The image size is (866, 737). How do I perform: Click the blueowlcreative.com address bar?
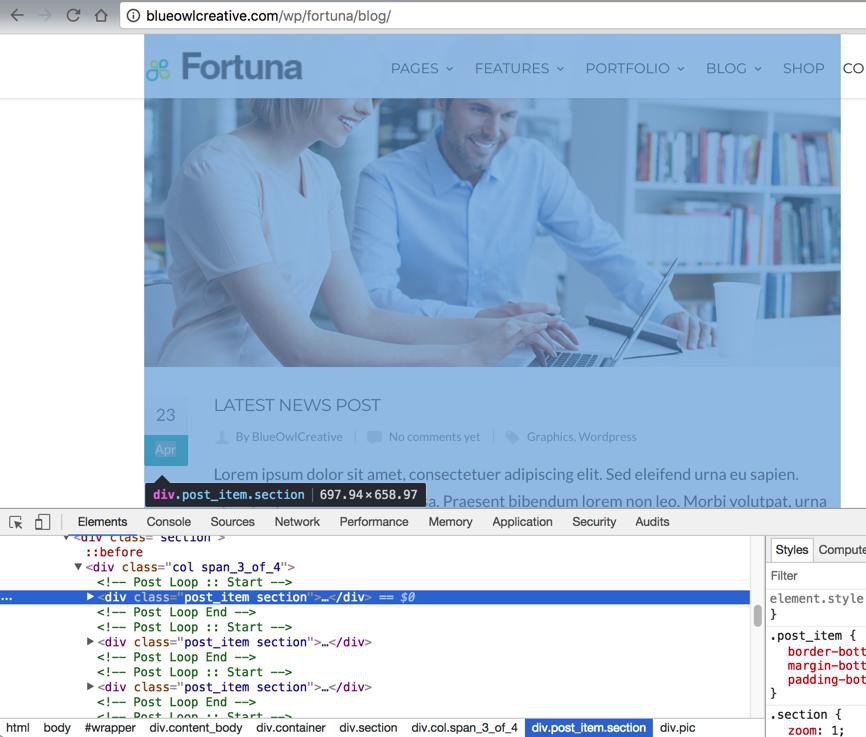point(492,15)
